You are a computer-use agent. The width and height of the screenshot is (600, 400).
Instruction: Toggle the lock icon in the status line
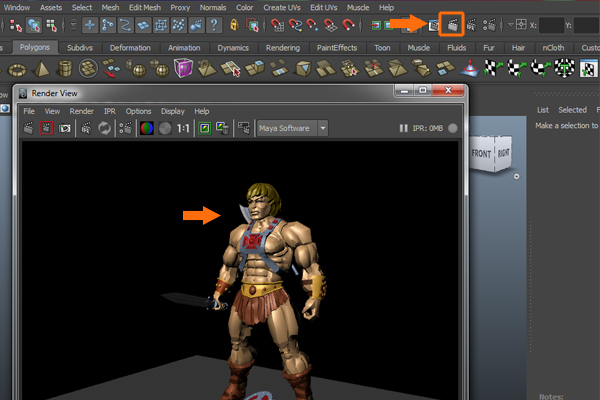click(x=233, y=24)
